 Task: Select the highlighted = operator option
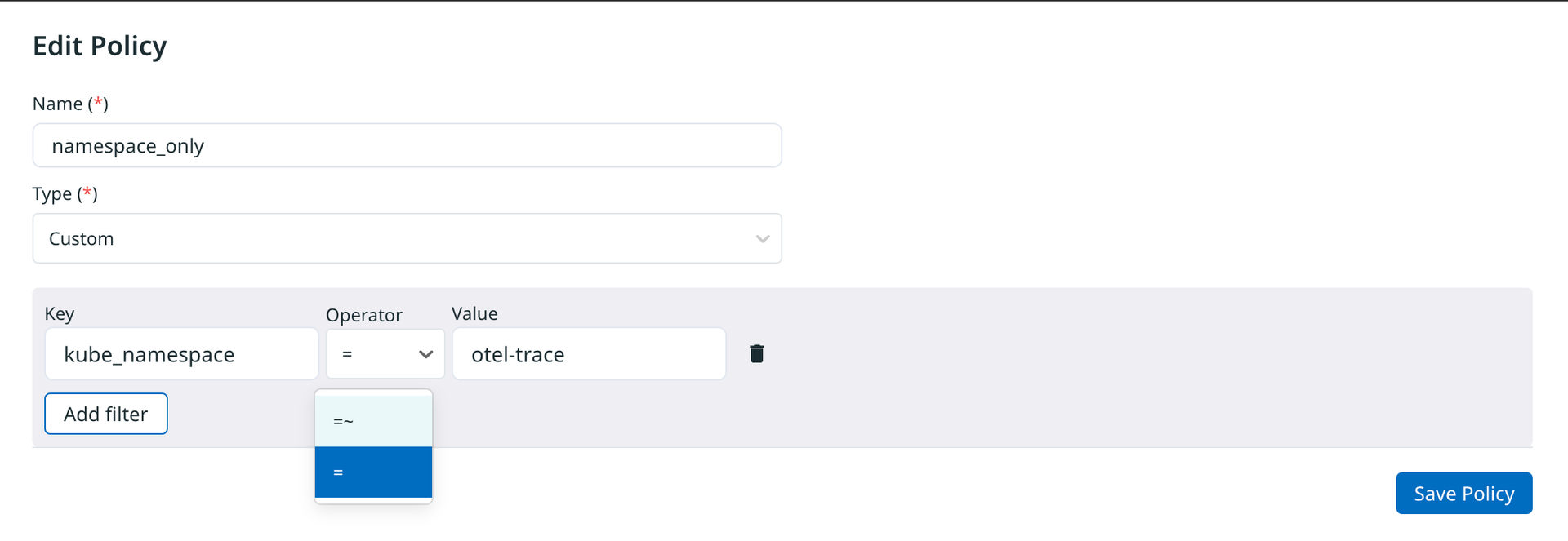(373, 472)
